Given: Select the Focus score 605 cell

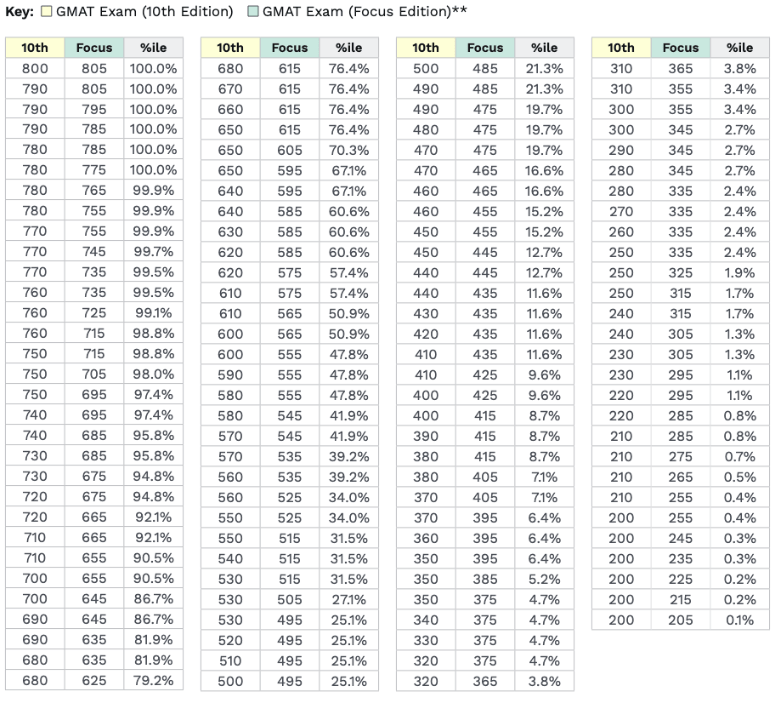Looking at the screenshot, I should 290,150.
